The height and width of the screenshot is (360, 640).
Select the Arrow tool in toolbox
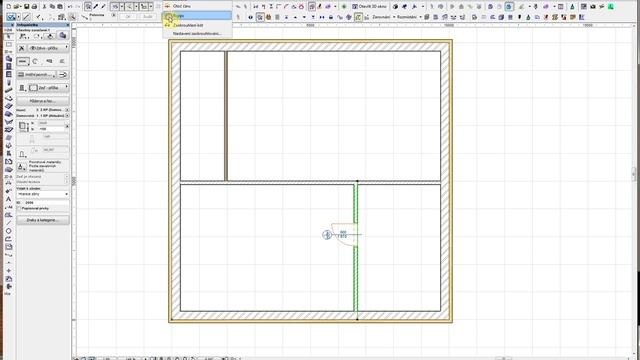9,36
